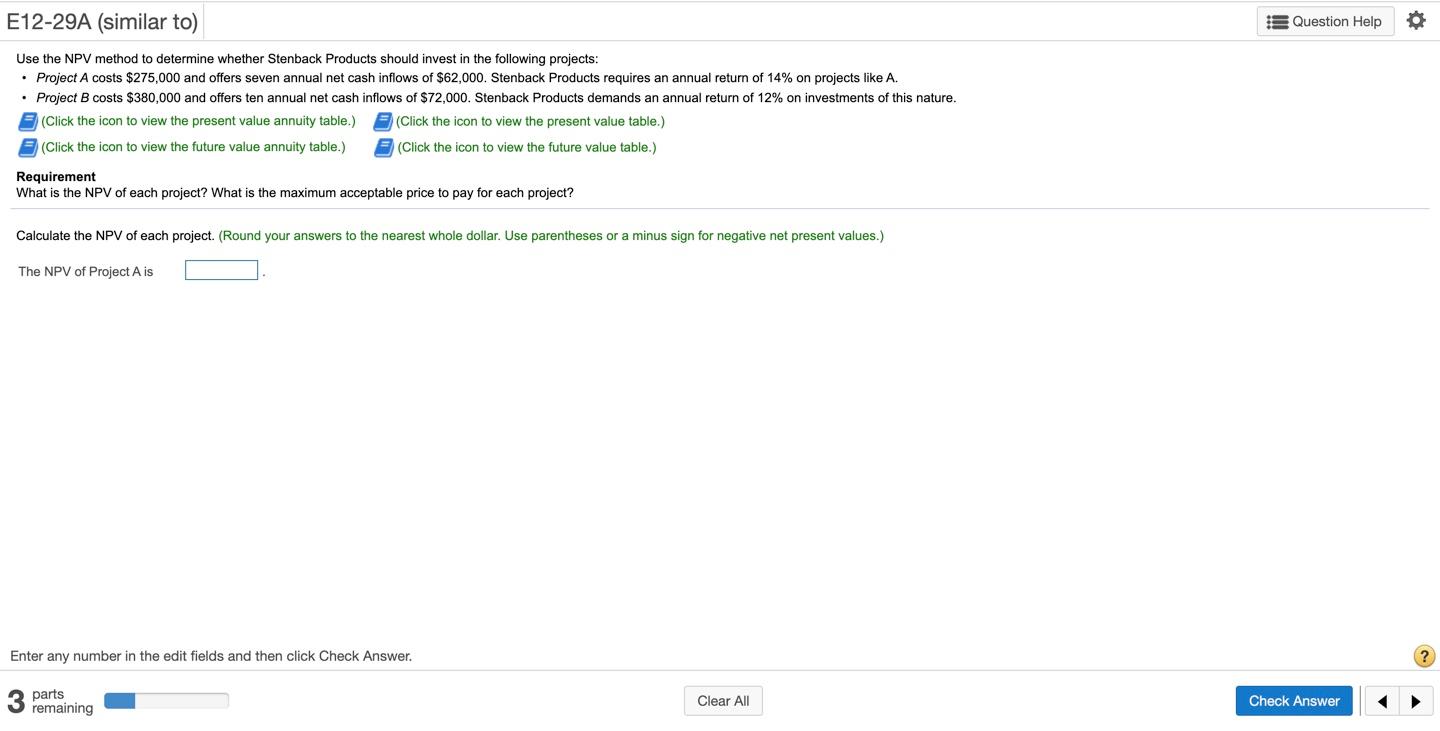Click the future value table link text
Screen dimensions: 1440x731
(x=525, y=147)
